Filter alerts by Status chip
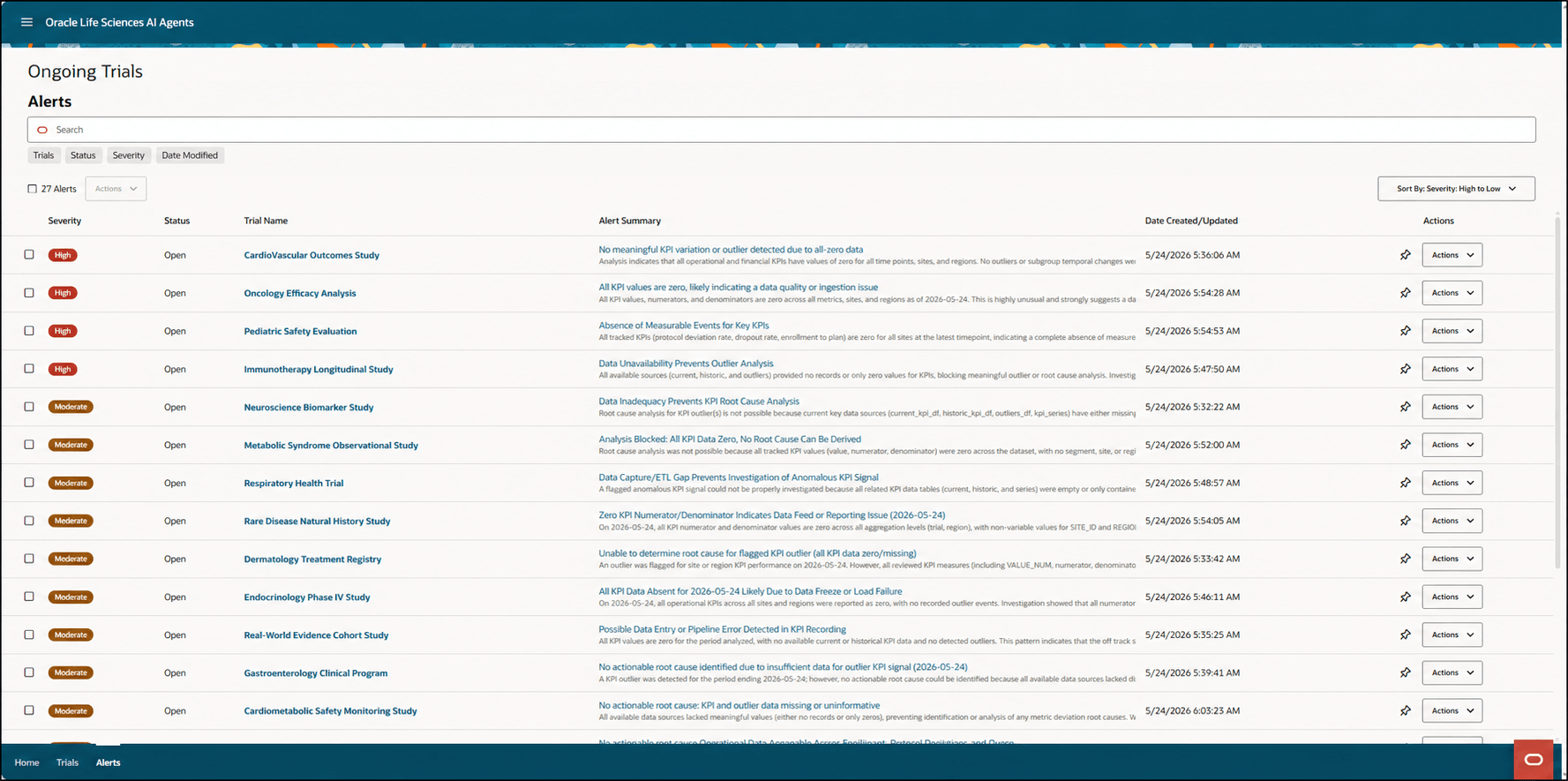 point(83,155)
